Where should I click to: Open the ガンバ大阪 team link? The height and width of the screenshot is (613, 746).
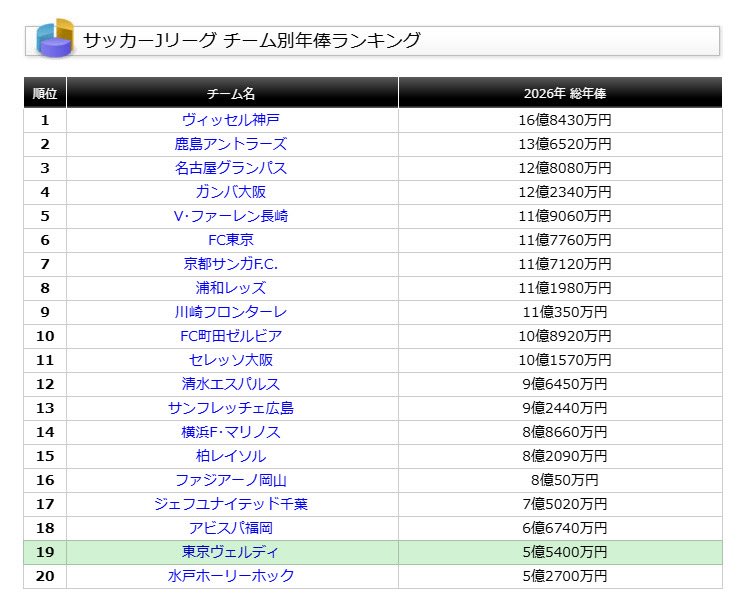[x=231, y=192]
